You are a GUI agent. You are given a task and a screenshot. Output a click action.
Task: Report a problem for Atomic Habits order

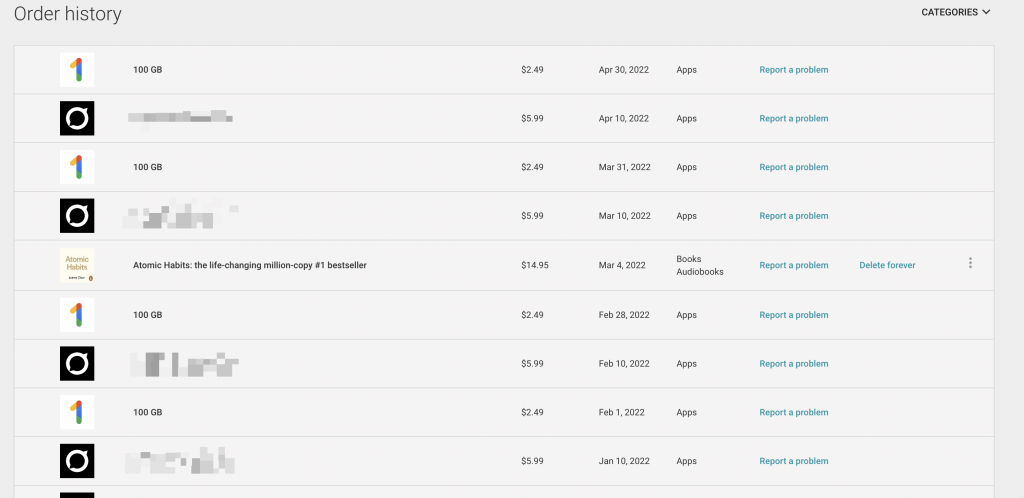pos(793,266)
